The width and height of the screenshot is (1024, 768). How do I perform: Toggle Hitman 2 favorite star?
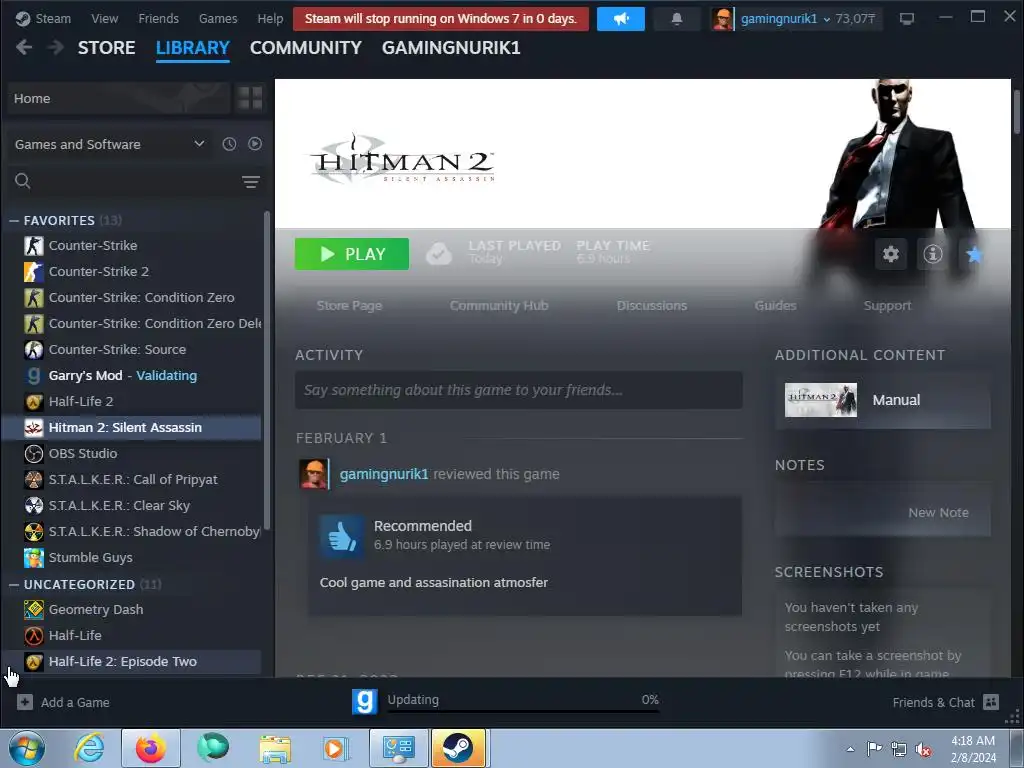[974, 253]
